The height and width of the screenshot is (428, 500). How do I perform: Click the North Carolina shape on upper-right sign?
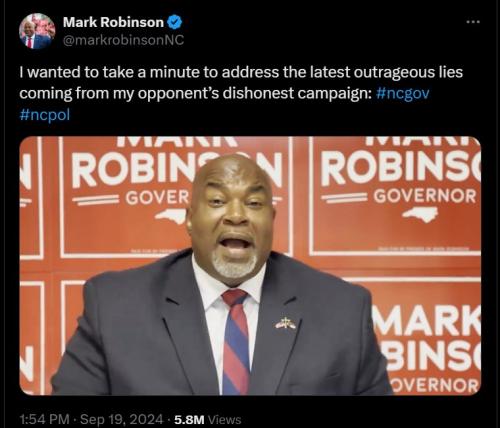coord(420,215)
